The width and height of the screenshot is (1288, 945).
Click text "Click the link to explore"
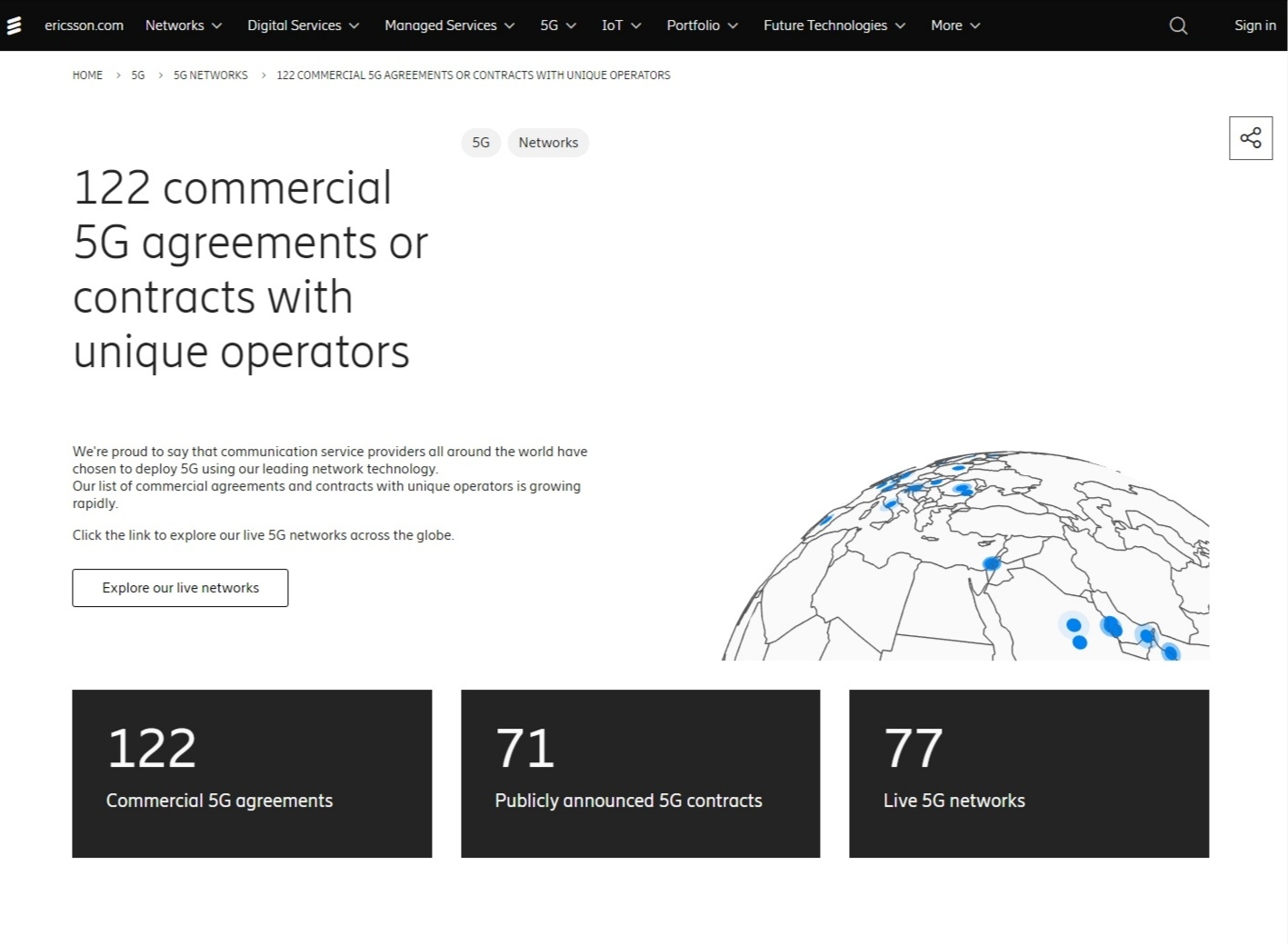263,535
